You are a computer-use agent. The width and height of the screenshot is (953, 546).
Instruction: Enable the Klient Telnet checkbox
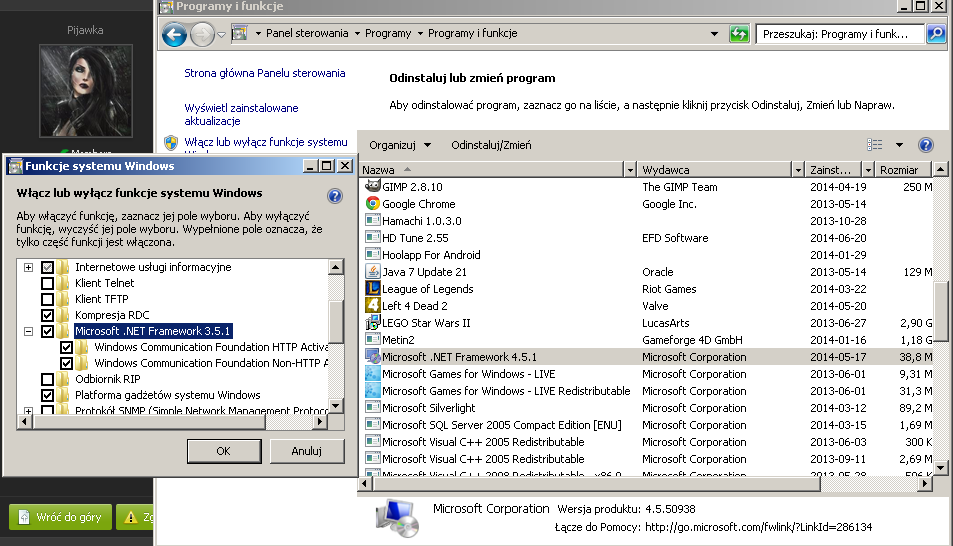coord(47,283)
